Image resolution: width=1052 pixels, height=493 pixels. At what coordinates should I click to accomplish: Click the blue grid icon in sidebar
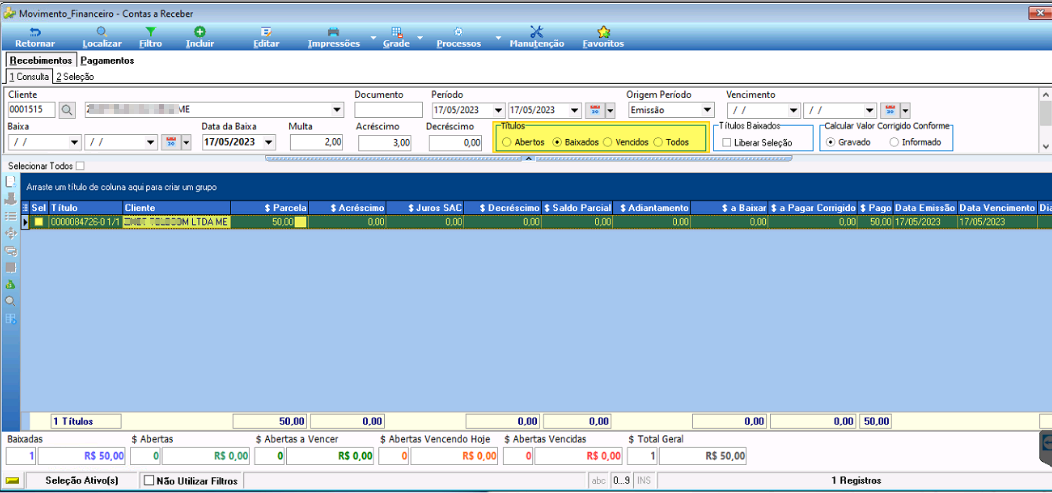pos(10,319)
